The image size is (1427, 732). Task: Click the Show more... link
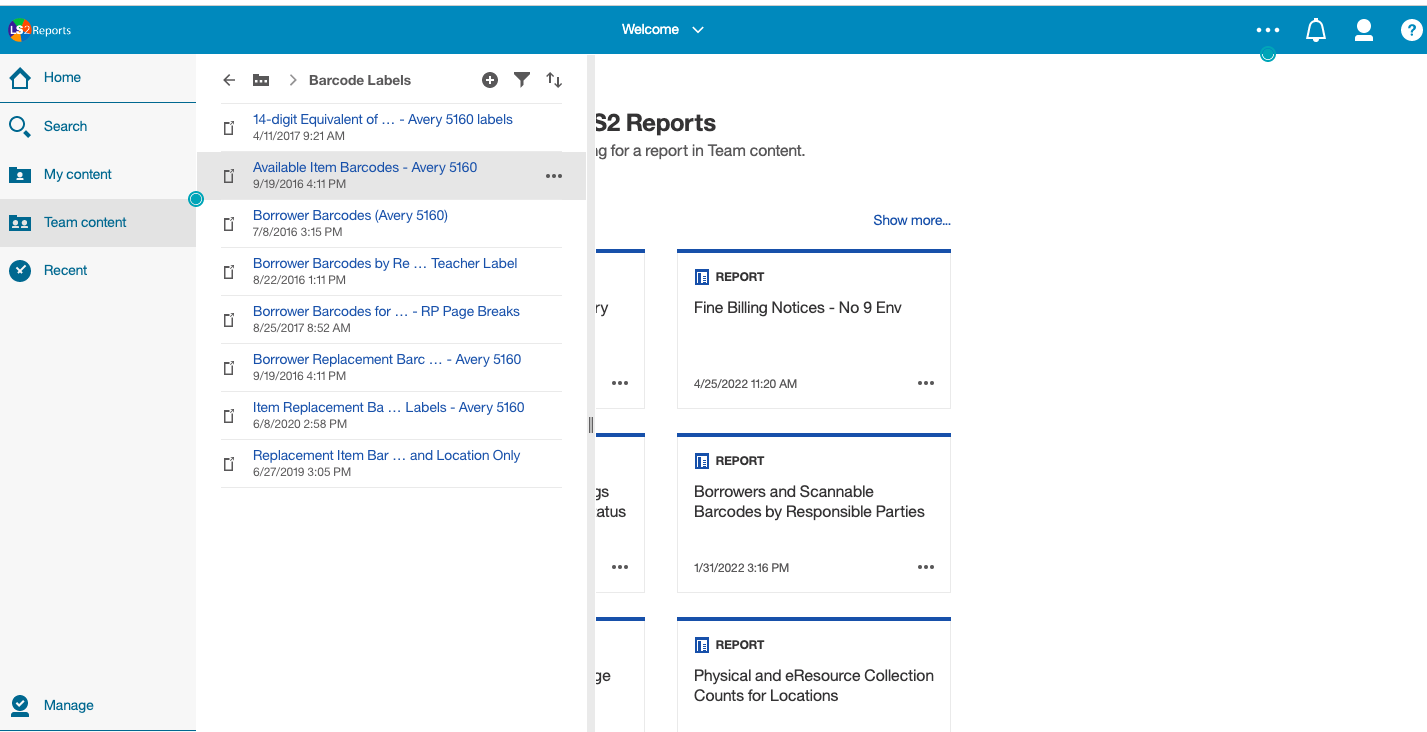tap(912, 220)
